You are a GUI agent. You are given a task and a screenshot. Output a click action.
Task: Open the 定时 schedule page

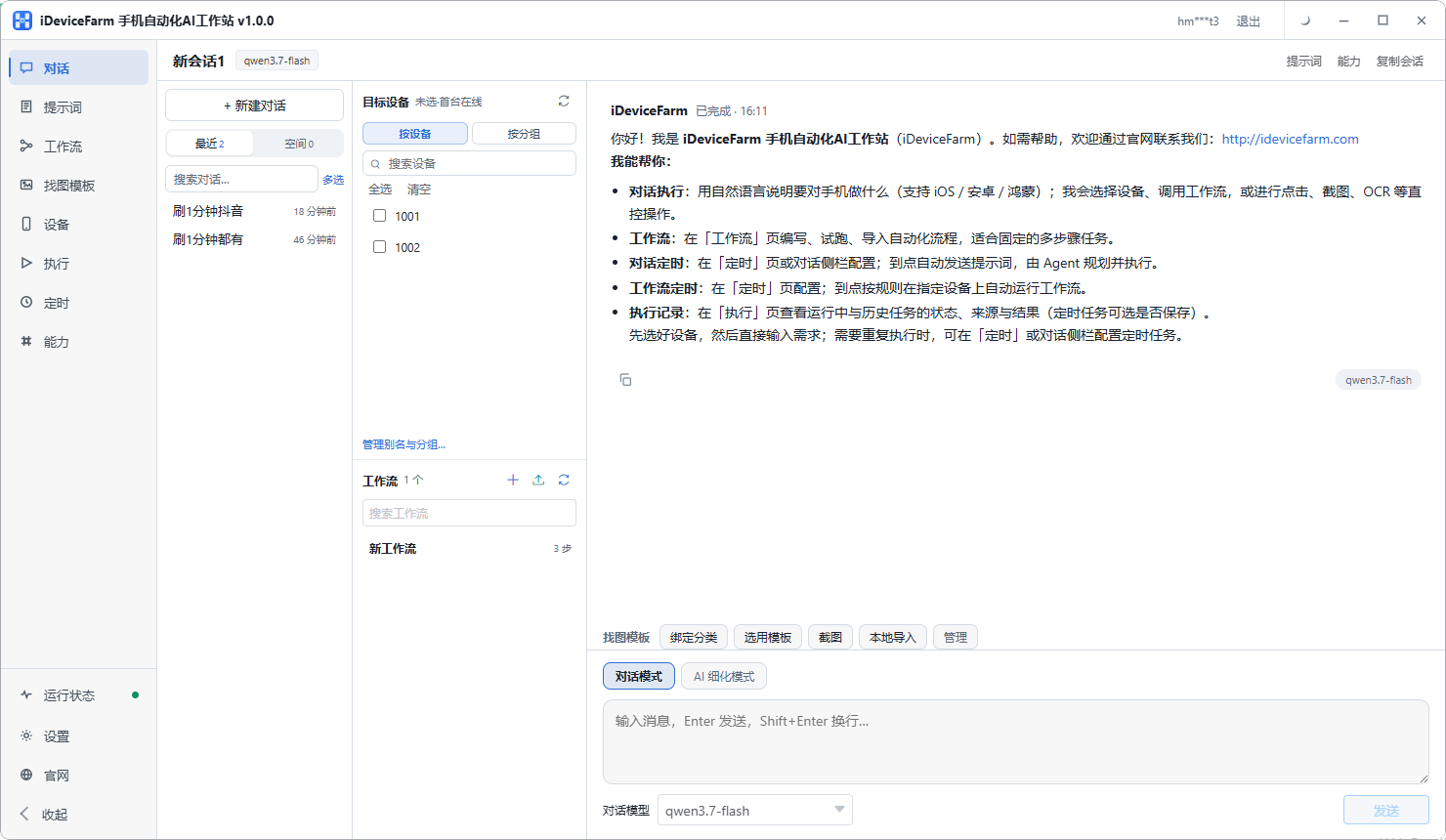pyautogui.click(x=78, y=303)
